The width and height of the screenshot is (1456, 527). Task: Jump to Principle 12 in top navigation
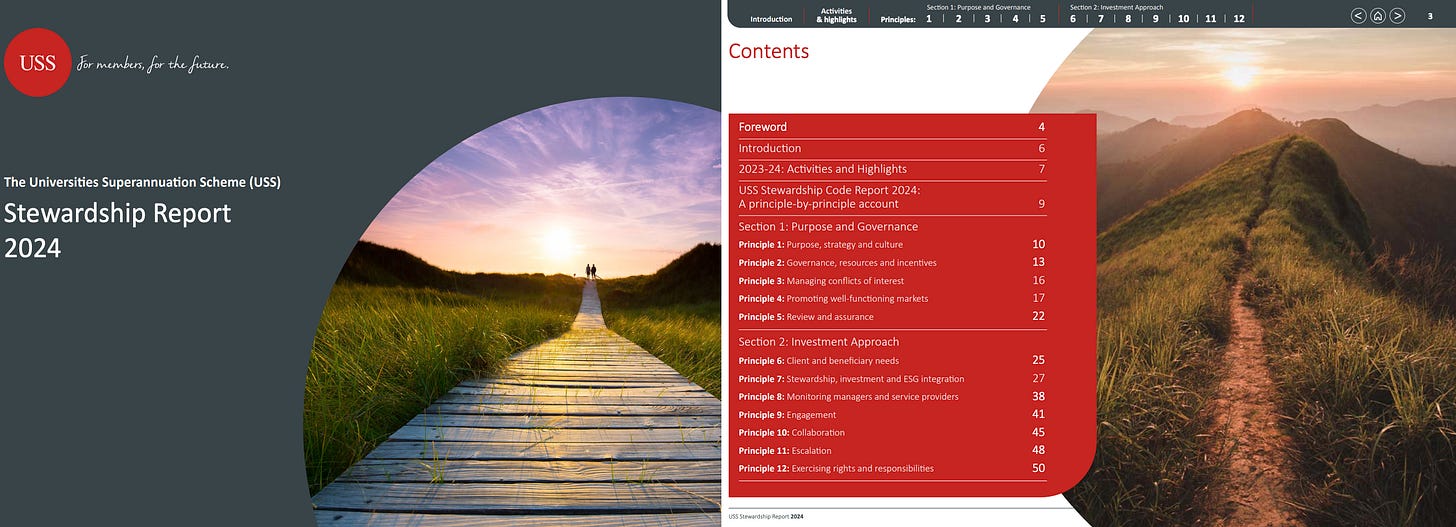[x=1239, y=19]
